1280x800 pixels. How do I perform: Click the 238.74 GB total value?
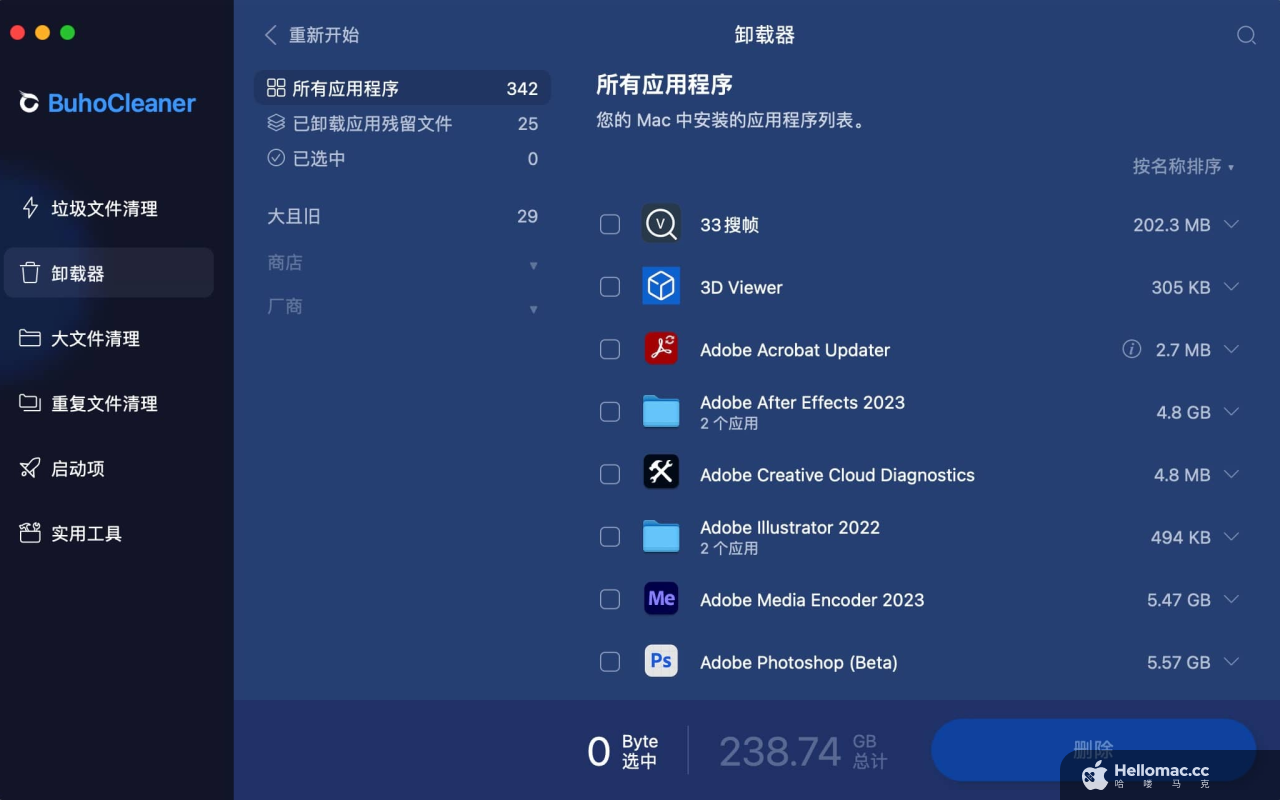pos(780,751)
